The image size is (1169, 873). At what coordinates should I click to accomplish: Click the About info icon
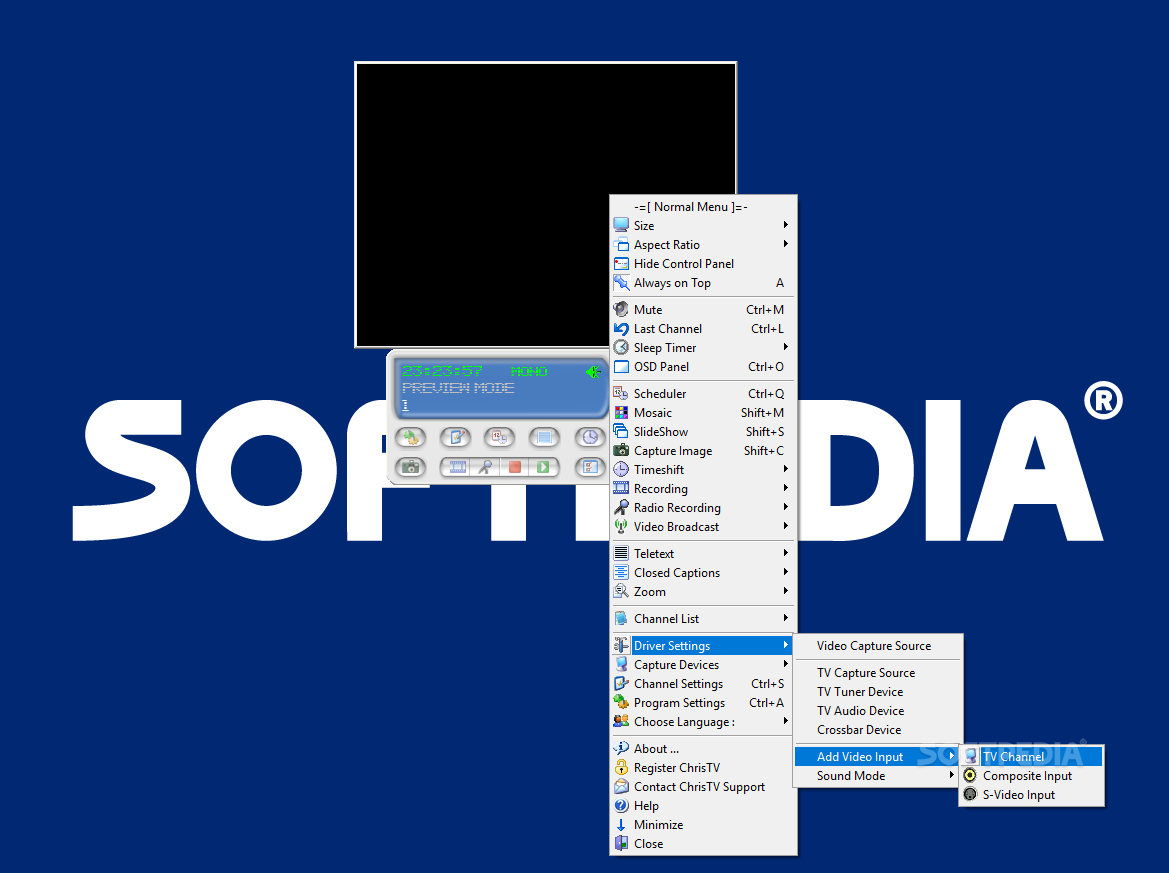coord(621,748)
